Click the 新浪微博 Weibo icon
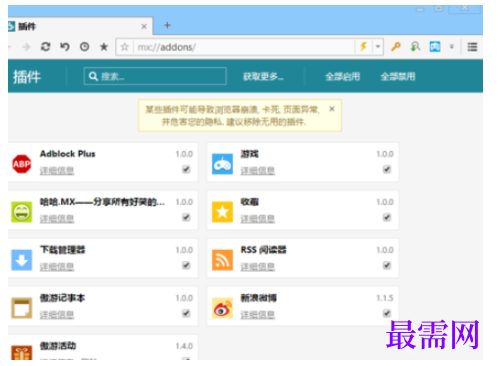Screen dimensions: 498x366 (222, 308)
